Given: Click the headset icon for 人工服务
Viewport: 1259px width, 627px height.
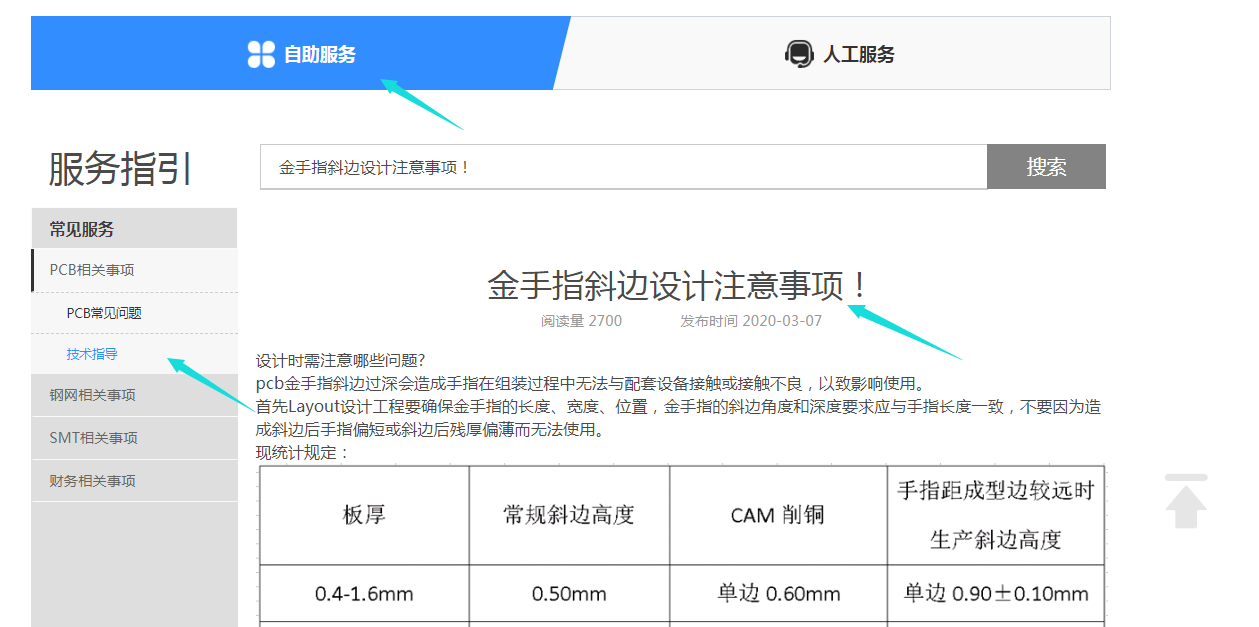Looking at the screenshot, I should point(798,54).
